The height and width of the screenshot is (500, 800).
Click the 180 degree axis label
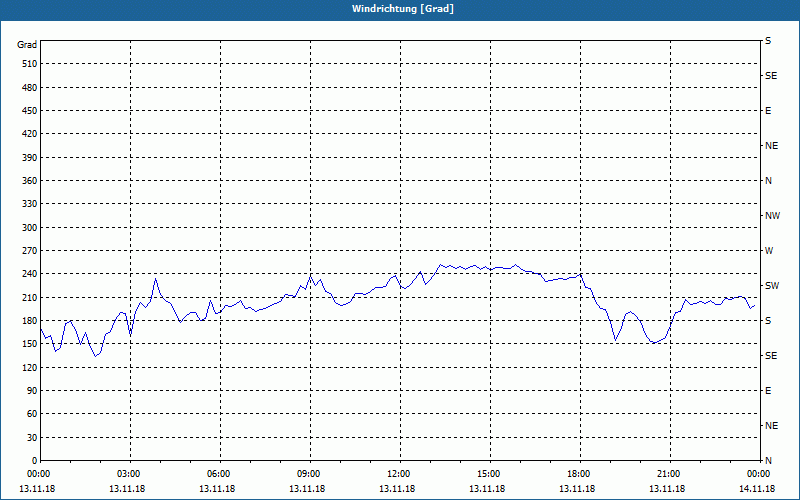(30, 320)
